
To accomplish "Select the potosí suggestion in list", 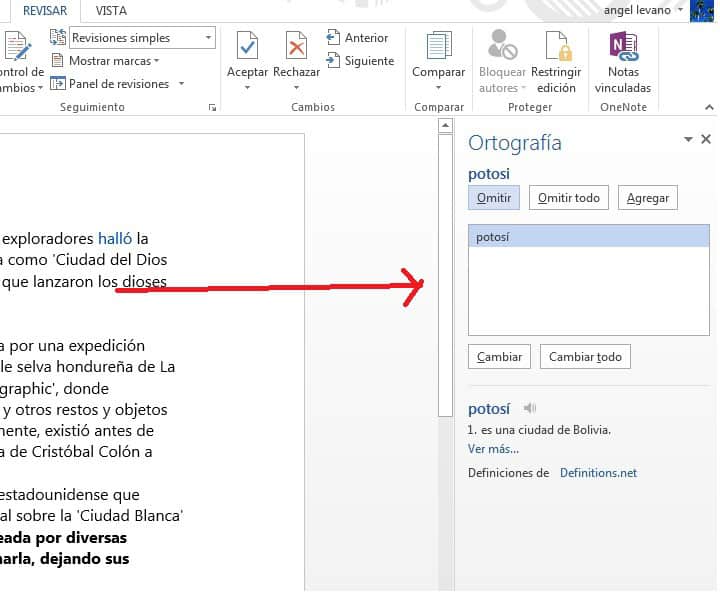I will (x=588, y=237).
